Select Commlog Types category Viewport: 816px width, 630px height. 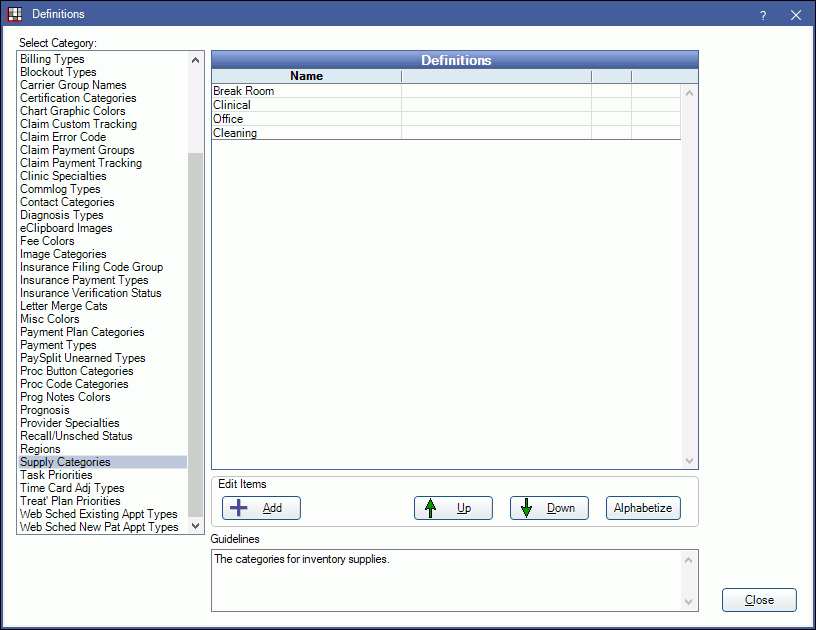103,189
